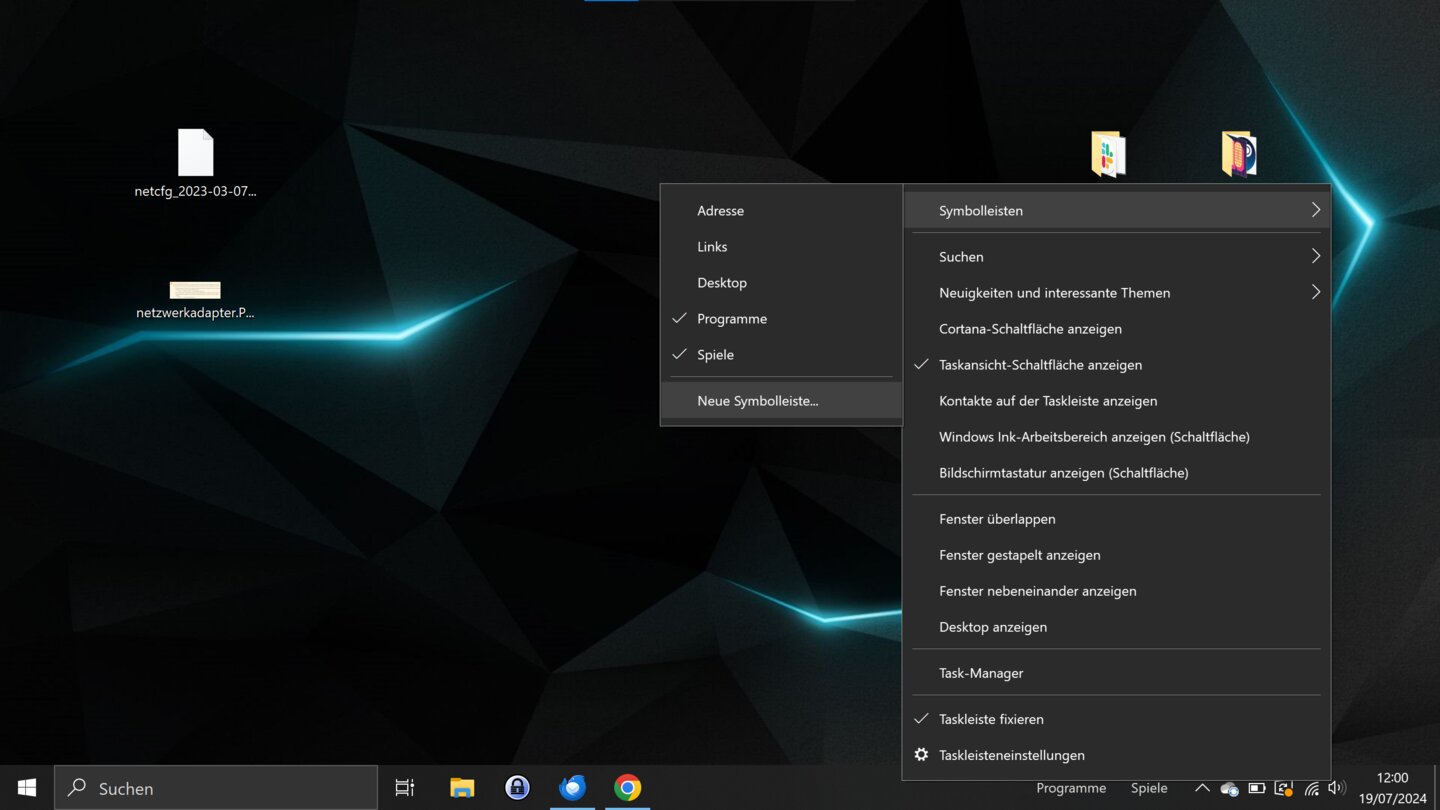Show hidden tray icons chevron
Image resolution: width=1440 pixels, height=810 pixels.
(x=1202, y=788)
